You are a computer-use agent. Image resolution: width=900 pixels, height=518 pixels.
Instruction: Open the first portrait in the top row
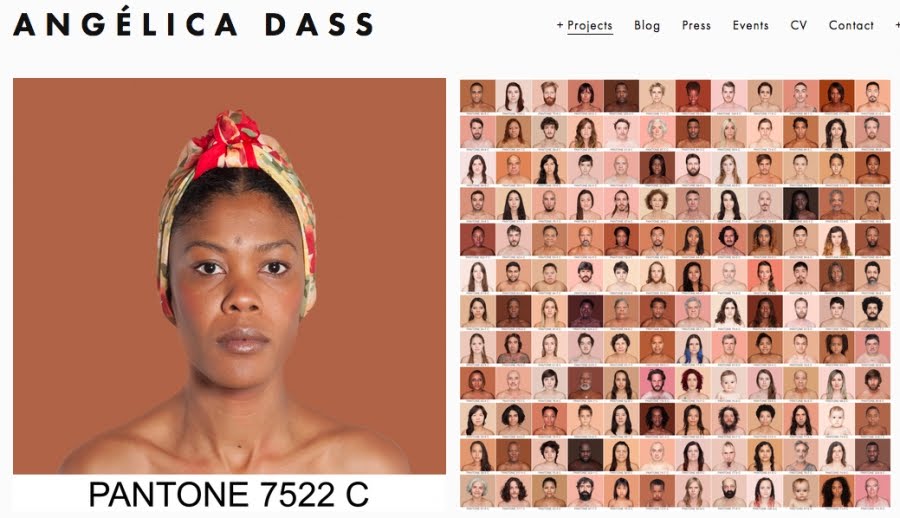click(x=477, y=96)
